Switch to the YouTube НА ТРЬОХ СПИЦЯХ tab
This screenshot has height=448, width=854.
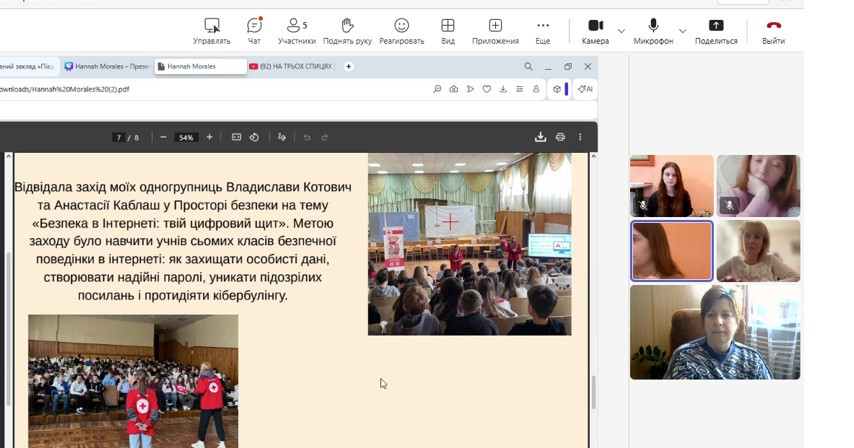pyautogui.click(x=292, y=66)
